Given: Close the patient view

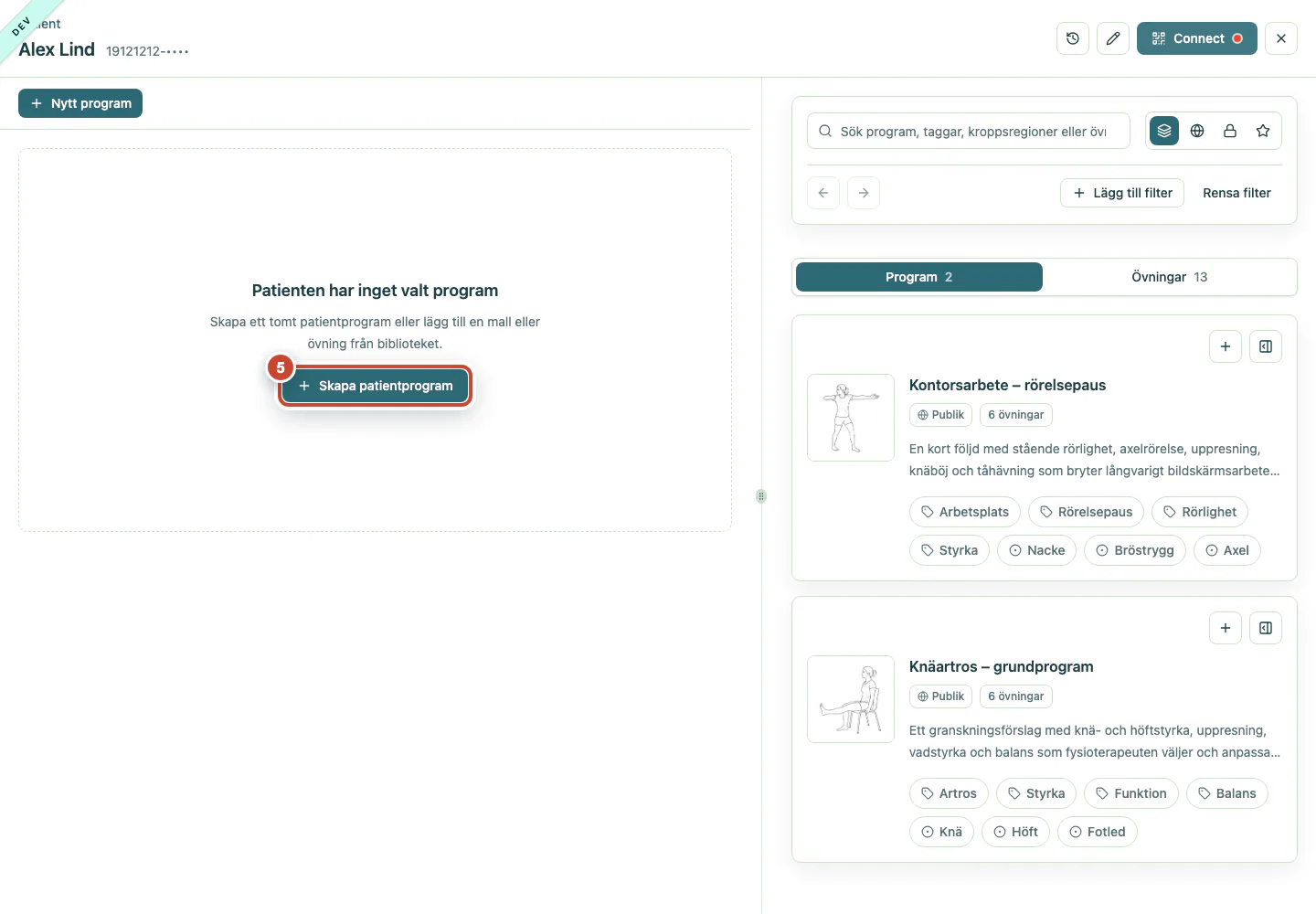Looking at the screenshot, I should click(x=1281, y=38).
